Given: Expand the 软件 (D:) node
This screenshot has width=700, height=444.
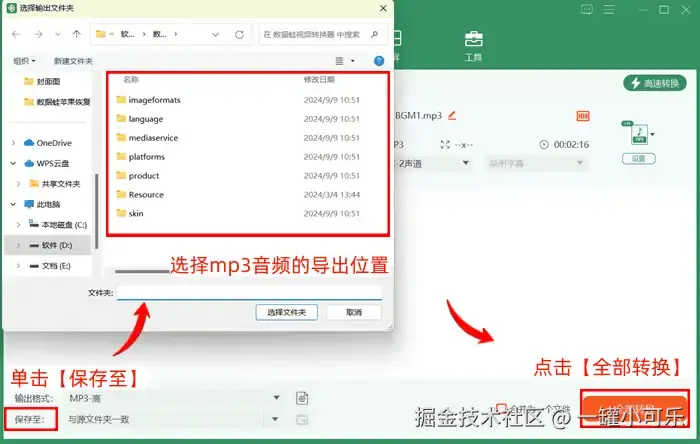Looking at the screenshot, I should click(18, 245).
